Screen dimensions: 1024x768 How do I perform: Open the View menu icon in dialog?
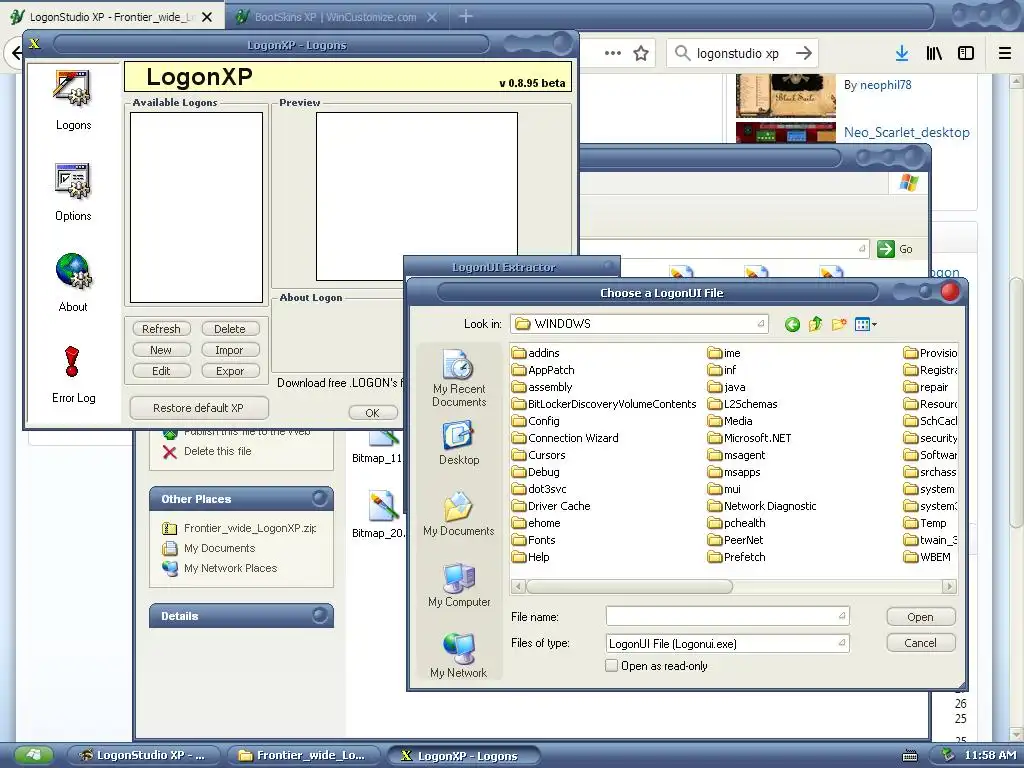(x=865, y=324)
